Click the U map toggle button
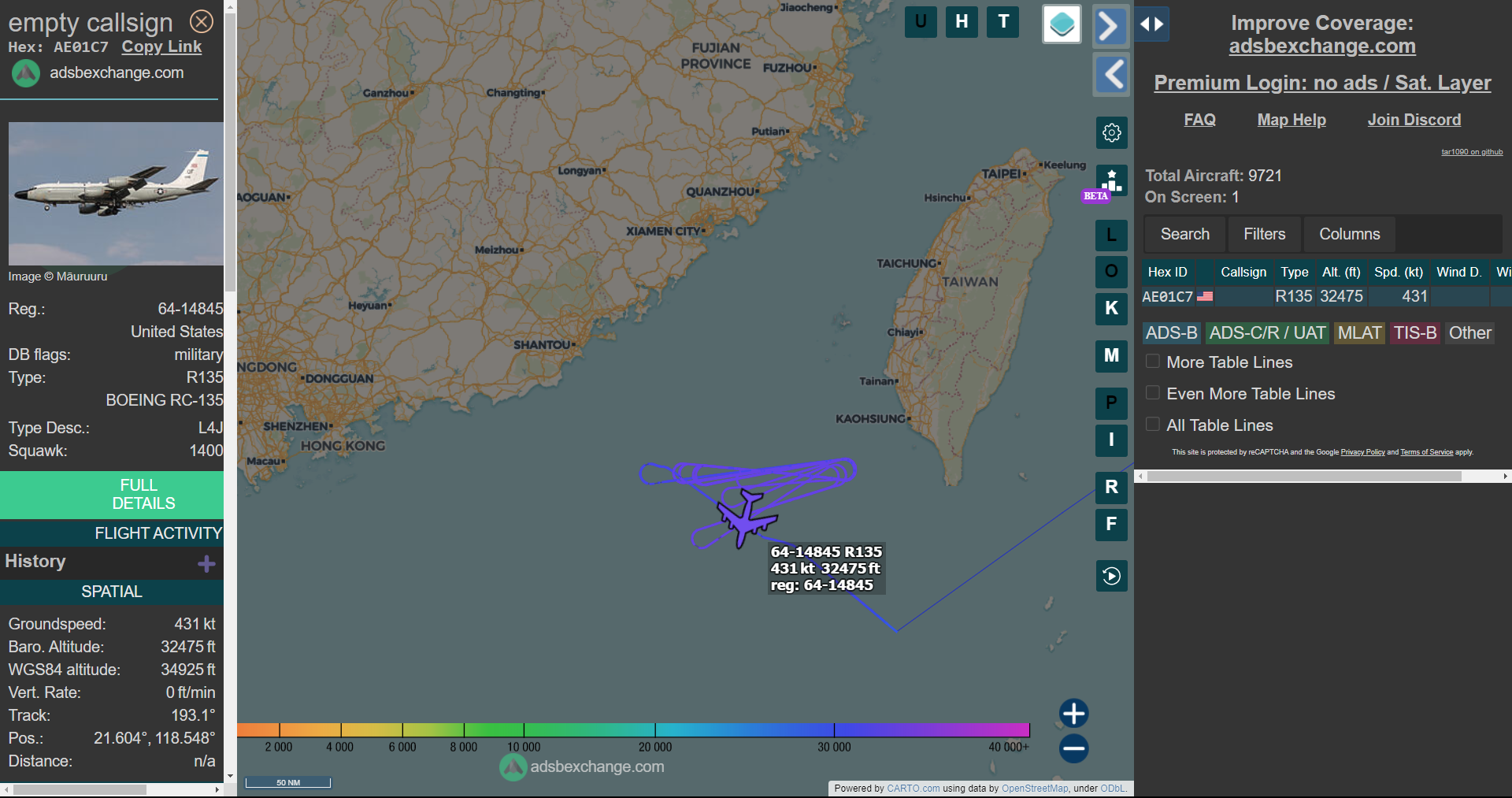The image size is (1512, 798). [921, 22]
